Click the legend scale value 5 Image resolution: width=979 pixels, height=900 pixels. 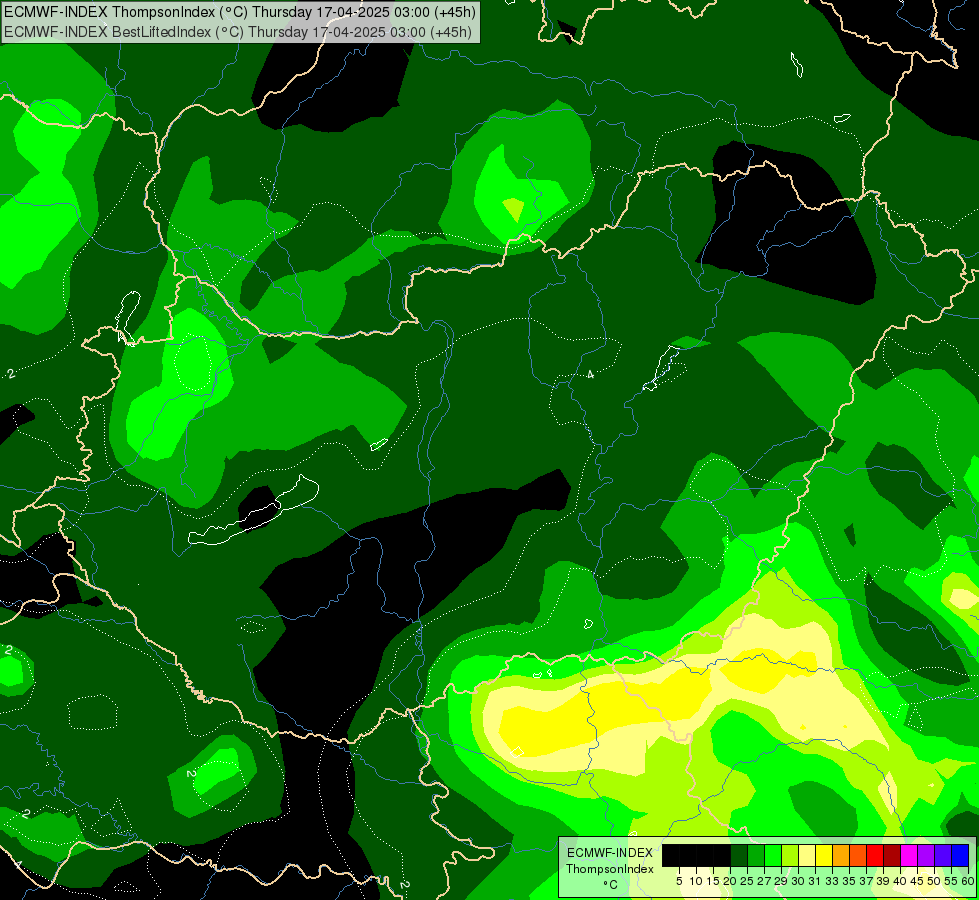coord(679,881)
